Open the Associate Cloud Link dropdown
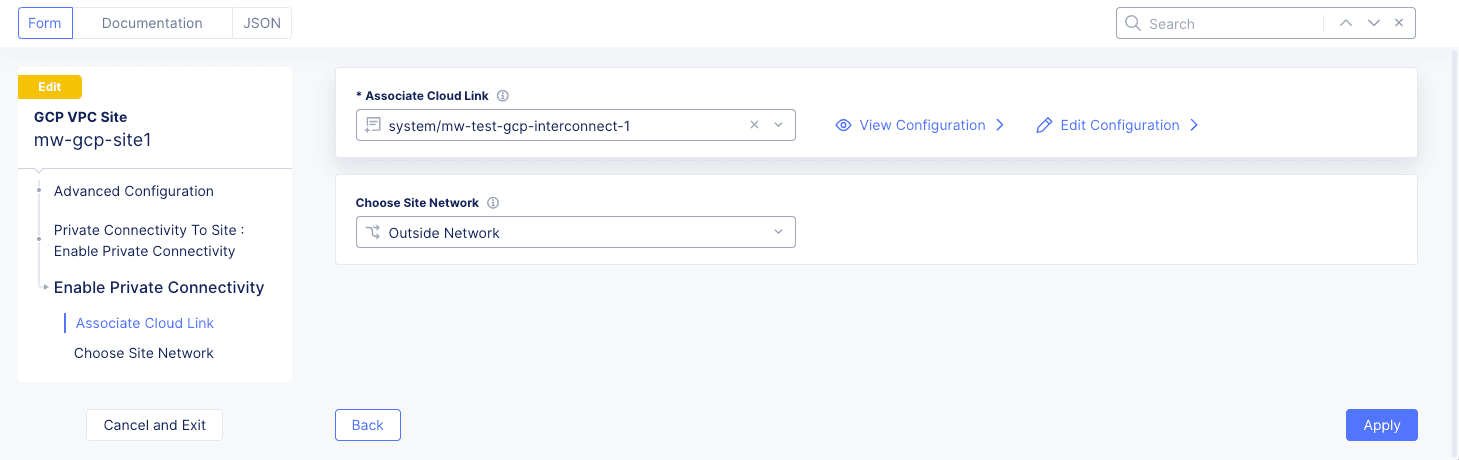Screen dimensions: 1459x460 (779, 125)
